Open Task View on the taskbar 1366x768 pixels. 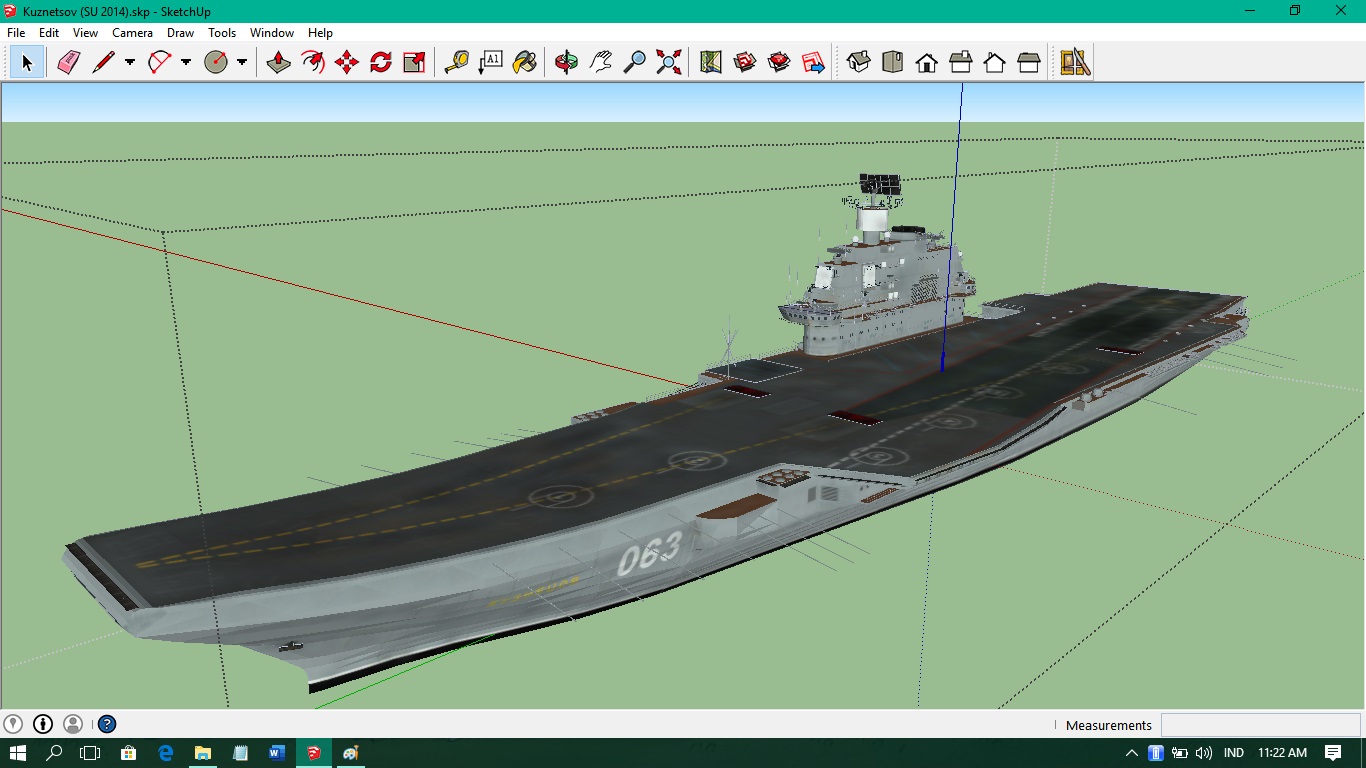(91, 753)
